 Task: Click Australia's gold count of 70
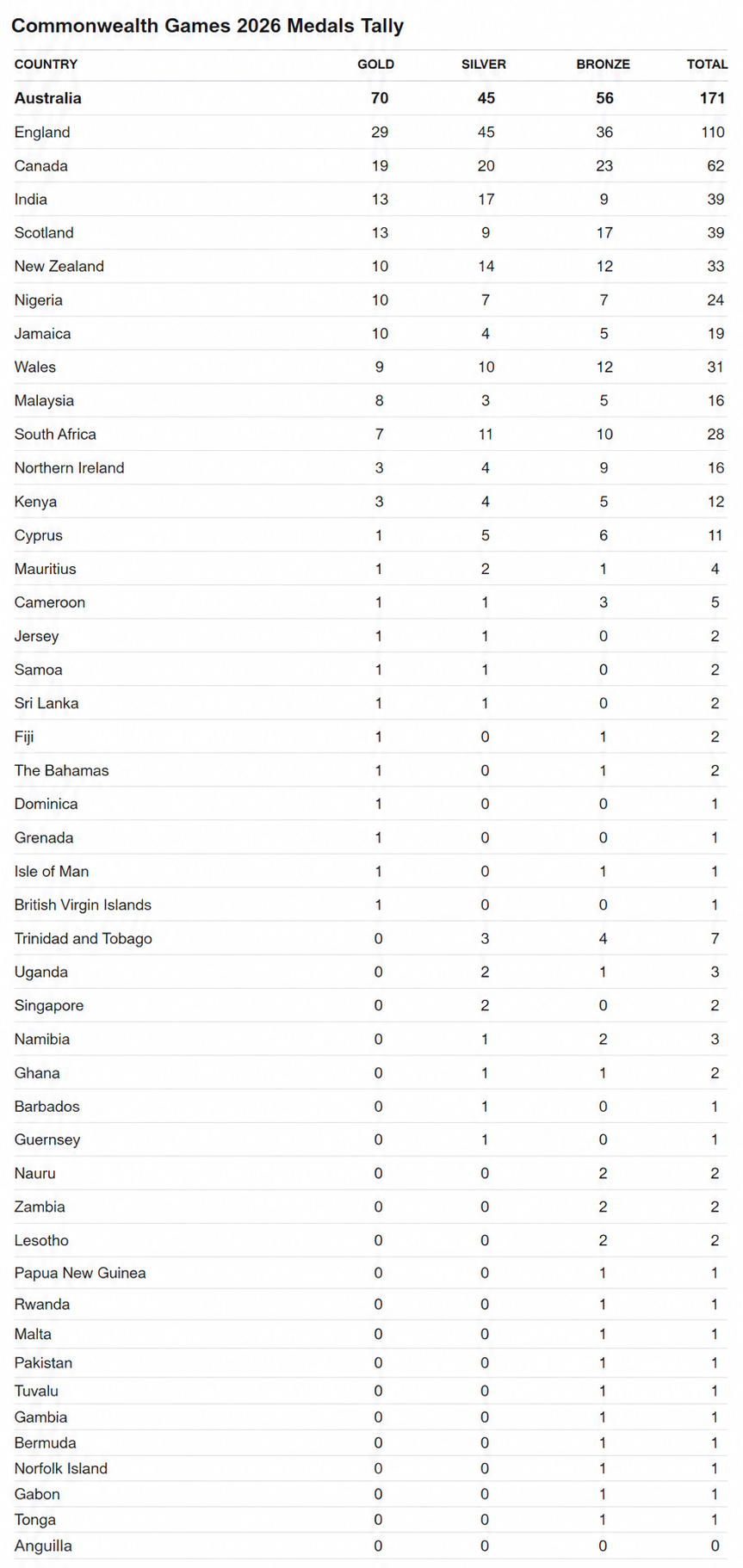click(380, 98)
